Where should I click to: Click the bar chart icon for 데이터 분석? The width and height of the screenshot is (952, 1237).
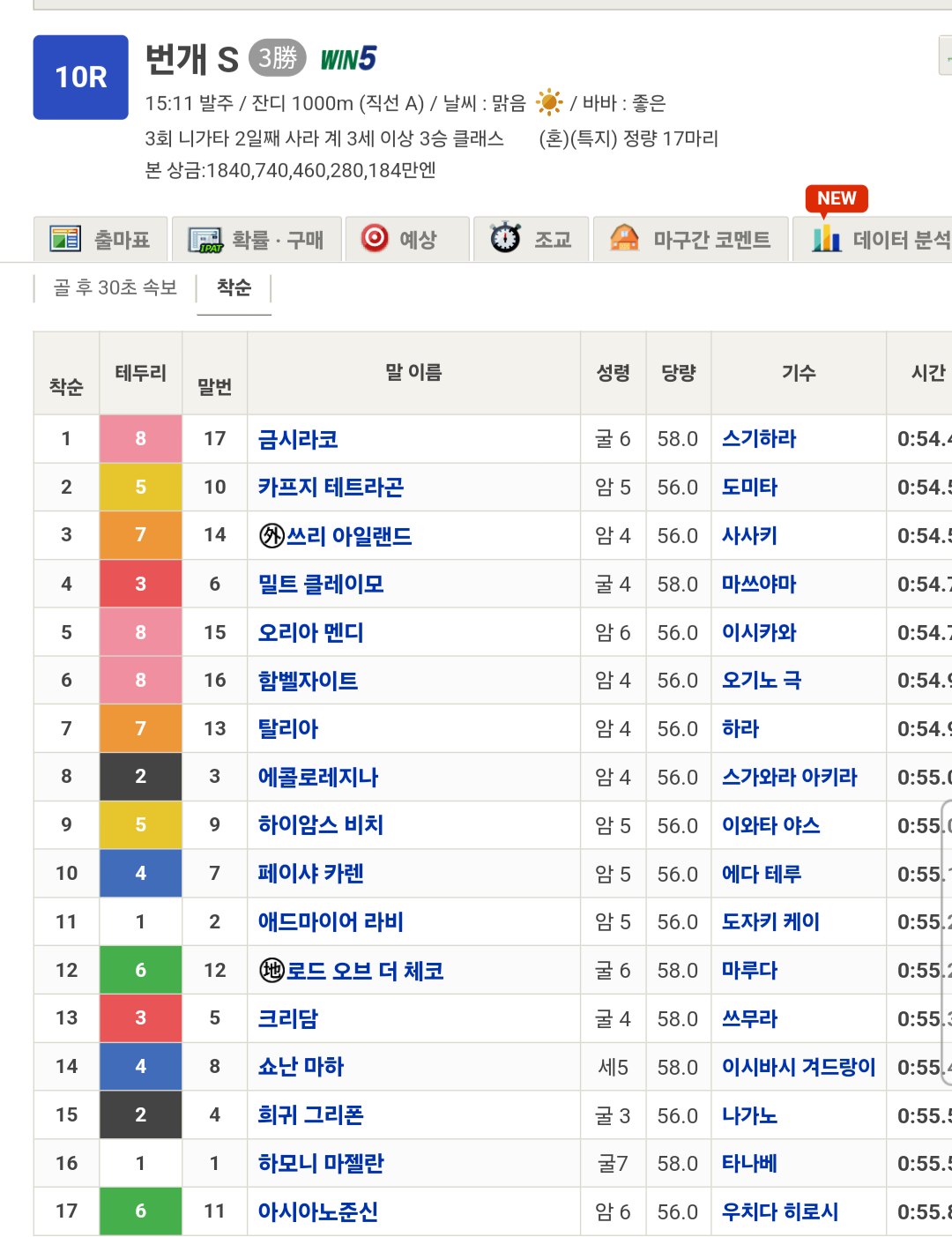coord(826,238)
